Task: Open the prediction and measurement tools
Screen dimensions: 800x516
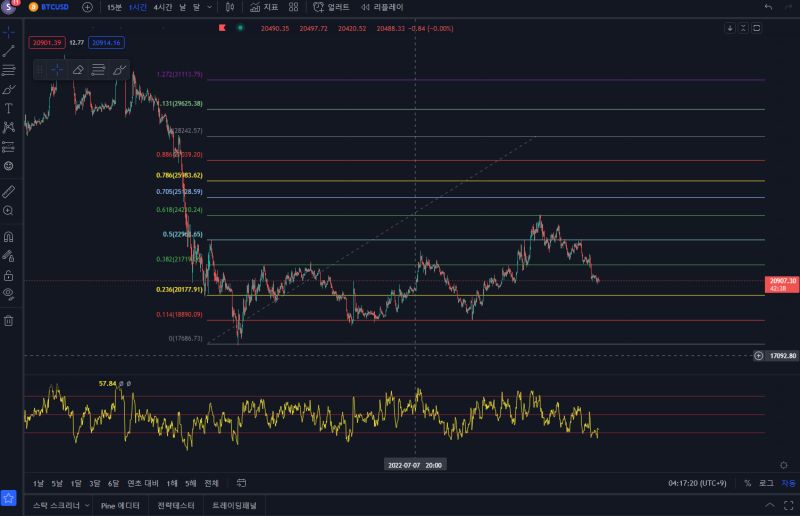Action: pos(9,147)
